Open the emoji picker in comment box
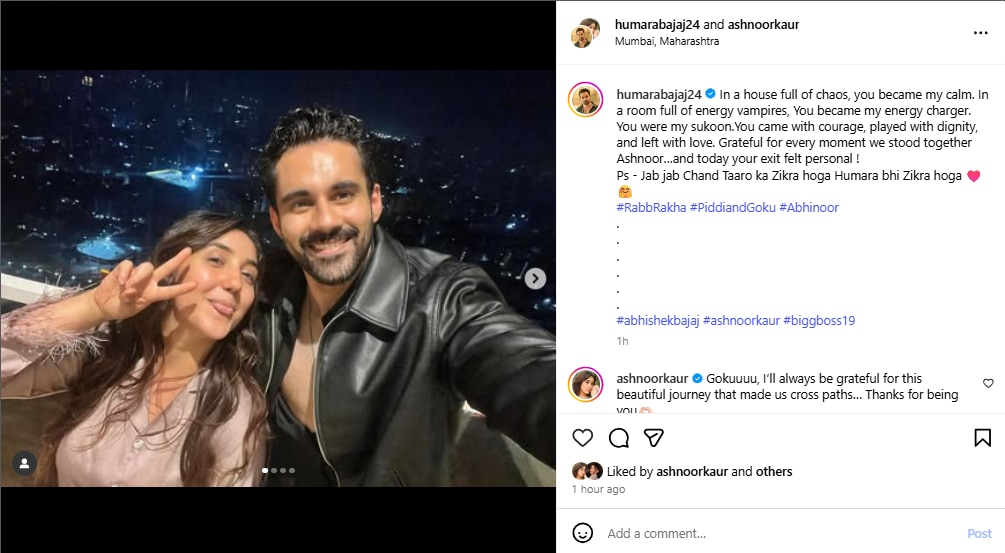Image resolution: width=1005 pixels, height=553 pixels. pos(582,533)
